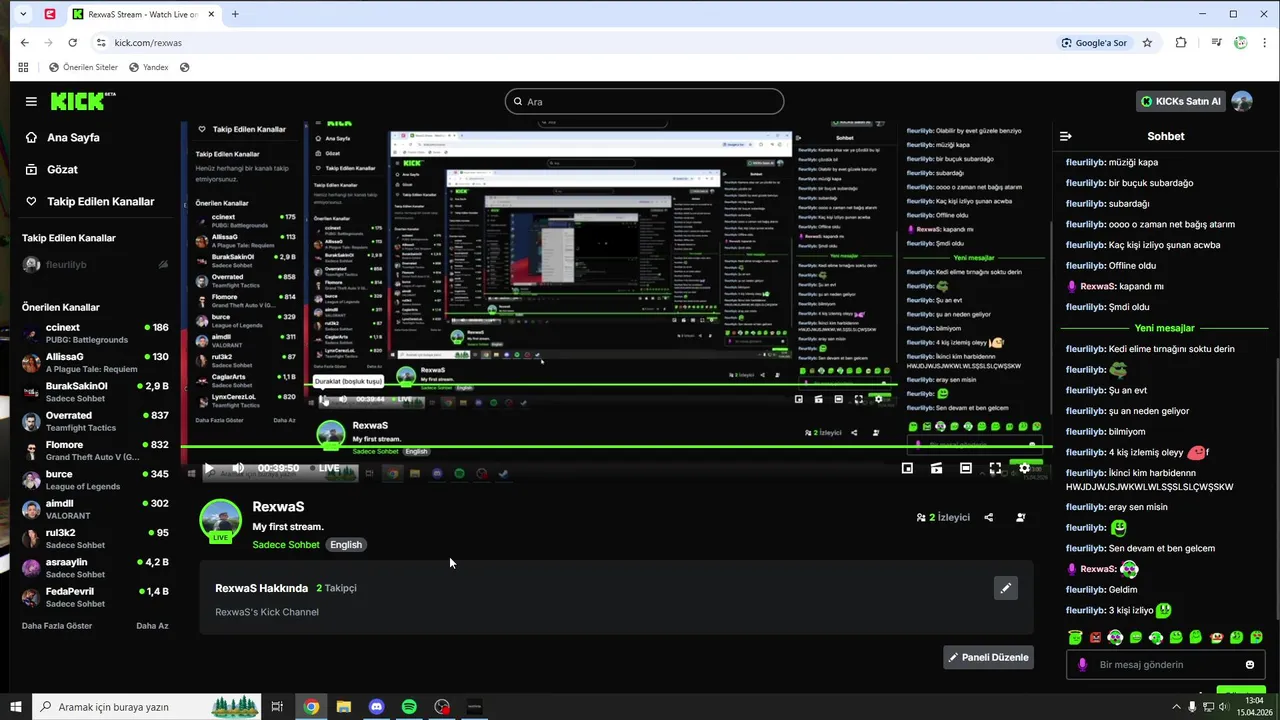Image resolution: width=1280 pixels, height=720 pixels.
Task: Share the RexwaS stream
Action: 989,517
